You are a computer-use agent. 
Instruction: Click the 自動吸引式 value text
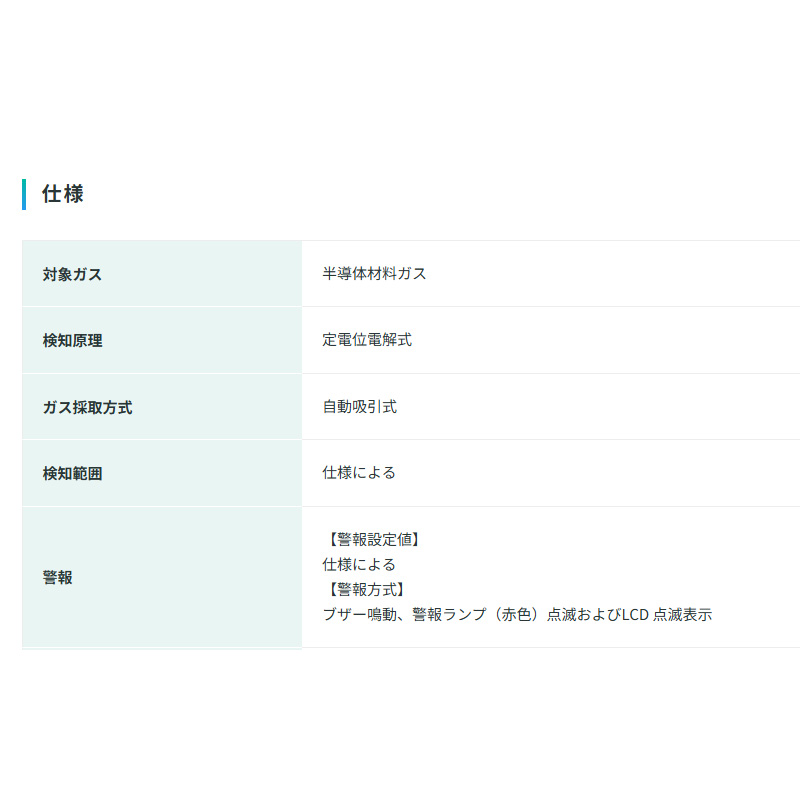359,407
